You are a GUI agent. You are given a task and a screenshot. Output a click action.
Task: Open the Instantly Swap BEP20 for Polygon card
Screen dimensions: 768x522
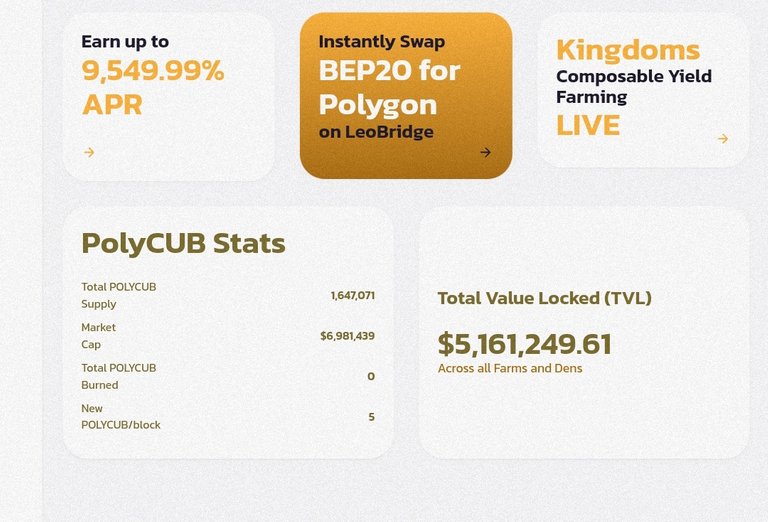[406, 95]
